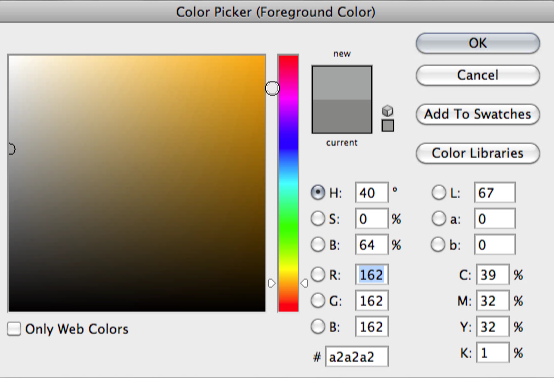
Task: Select the B brightness radio button
Action: (x=318, y=244)
